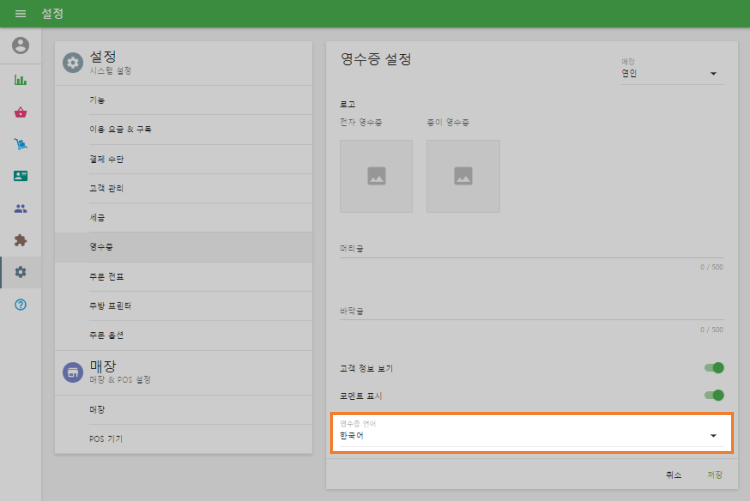The width and height of the screenshot is (750, 501).
Task: Open the inventory cart icon in sidebar
Action: tap(20, 144)
